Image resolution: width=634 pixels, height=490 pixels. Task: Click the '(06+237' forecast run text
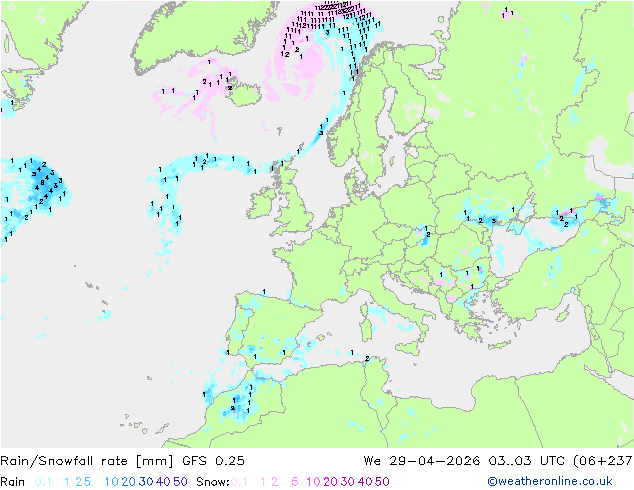point(603,461)
